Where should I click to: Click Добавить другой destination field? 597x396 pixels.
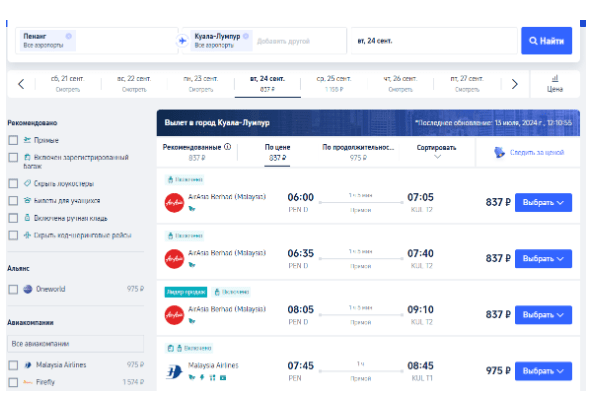click(283, 41)
